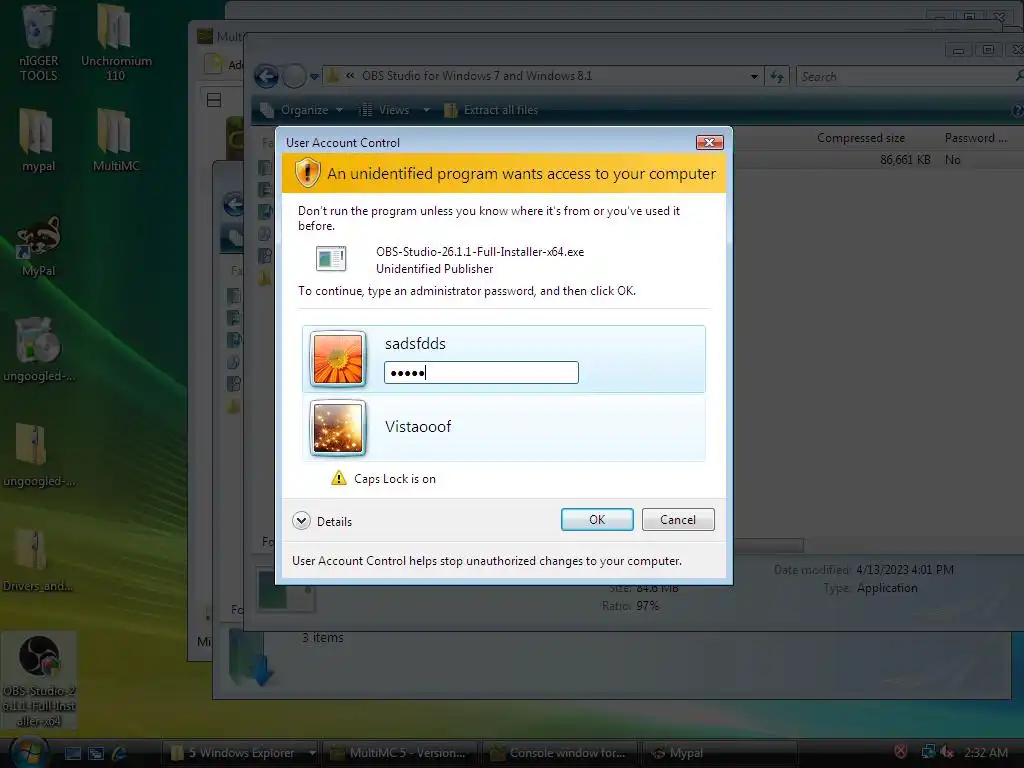Switch to MultiMC 5 taskbar button
The height and width of the screenshot is (768, 1024).
(400, 753)
